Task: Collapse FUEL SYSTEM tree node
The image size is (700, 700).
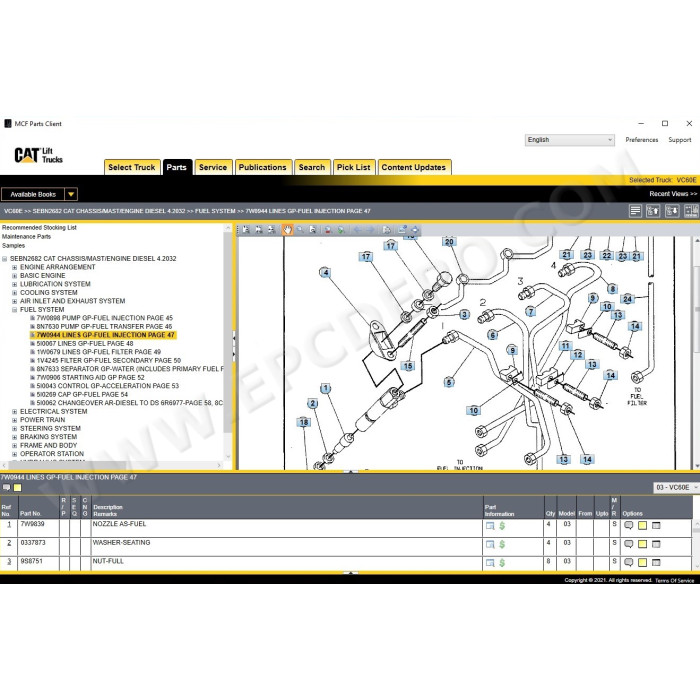Action: 14,310
